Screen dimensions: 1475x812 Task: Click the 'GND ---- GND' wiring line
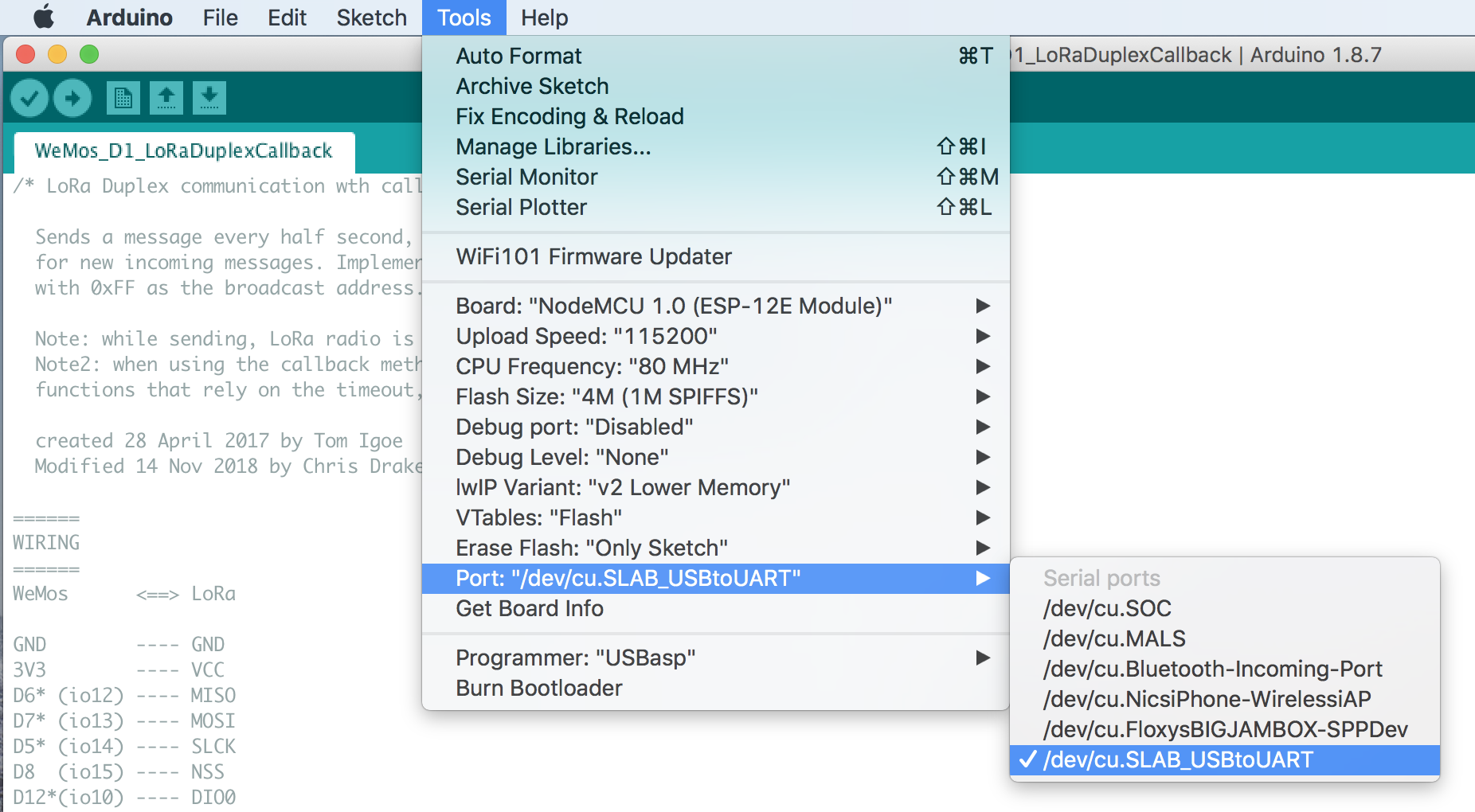(119, 644)
